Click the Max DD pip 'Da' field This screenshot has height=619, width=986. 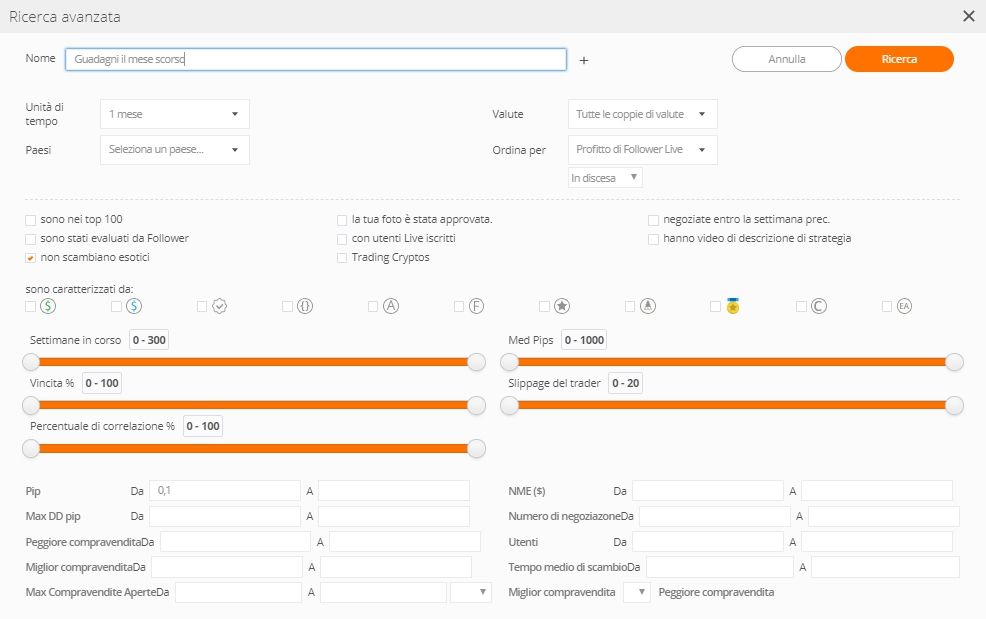coord(225,516)
